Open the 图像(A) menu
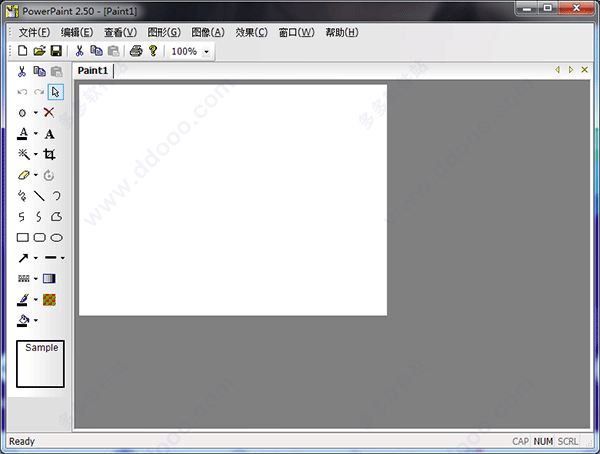The width and height of the screenshot is (600, 454). [208, 32]
